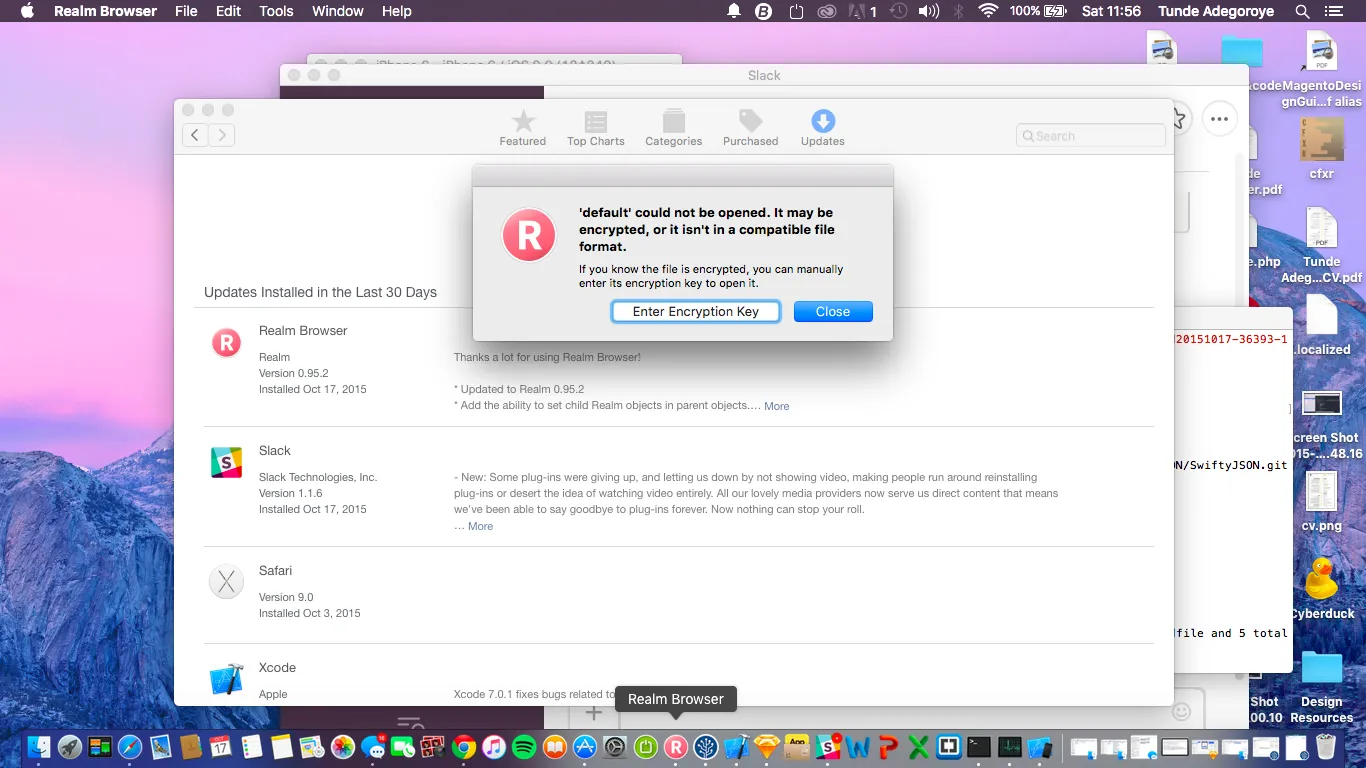1366x768 pixels.
Task: Open the Wi-Fi menu
Action: tap(988, 11)
